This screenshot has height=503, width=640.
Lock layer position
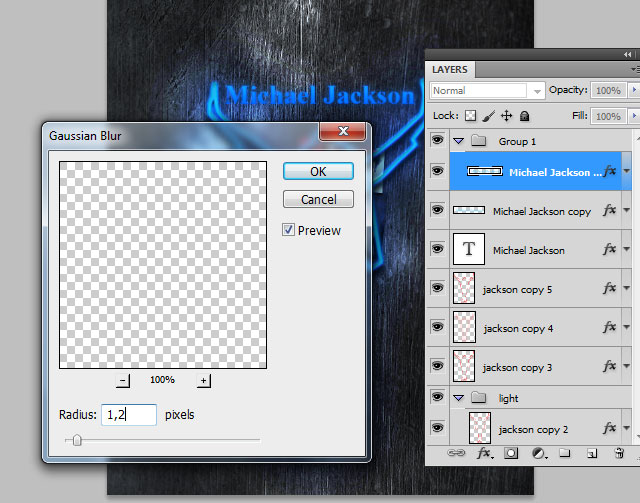[x=506, y=116]
